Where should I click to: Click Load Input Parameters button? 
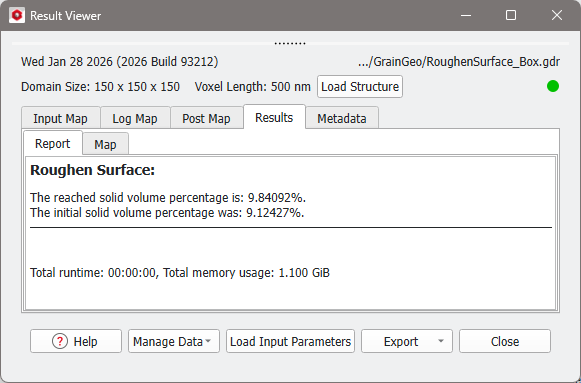coord(290,341)
